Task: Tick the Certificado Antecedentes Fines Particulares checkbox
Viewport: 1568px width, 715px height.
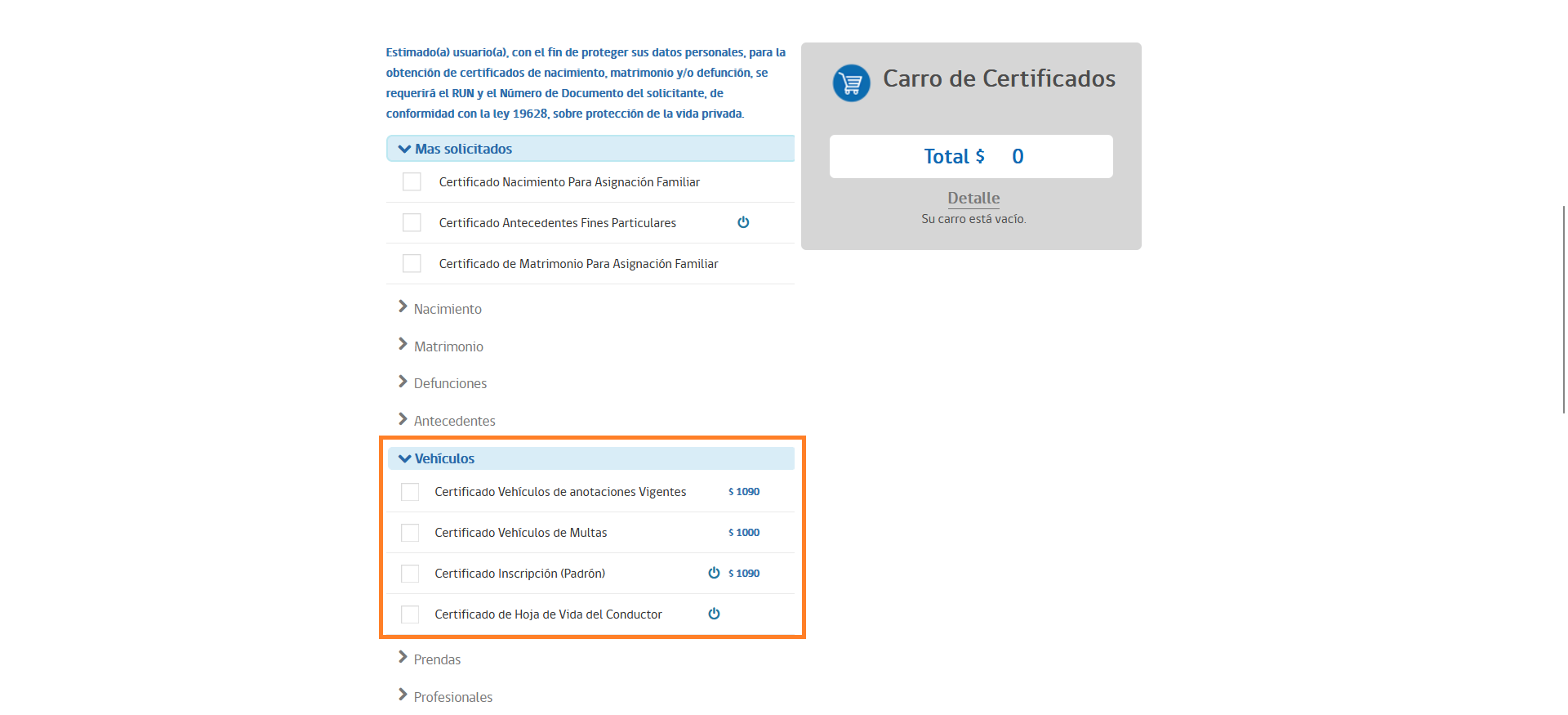Action: point(412,222)
